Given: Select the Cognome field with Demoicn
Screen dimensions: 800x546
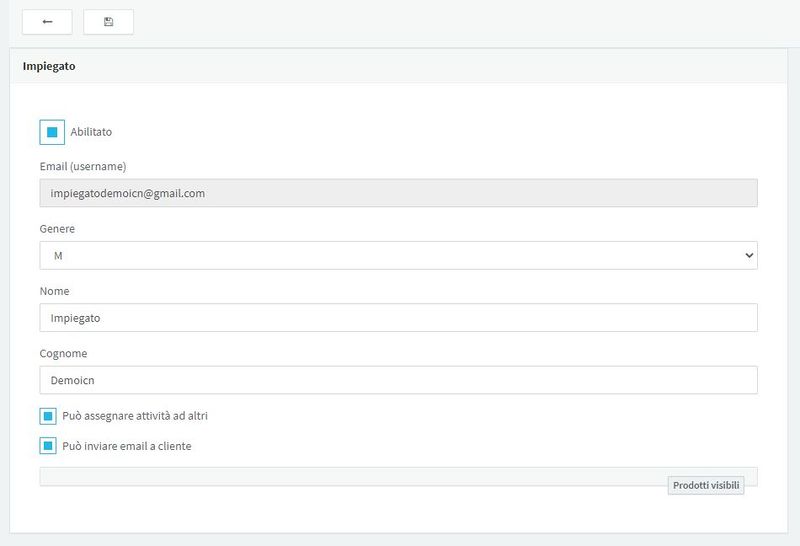Looking at the screenshot, I should [398, 380].
